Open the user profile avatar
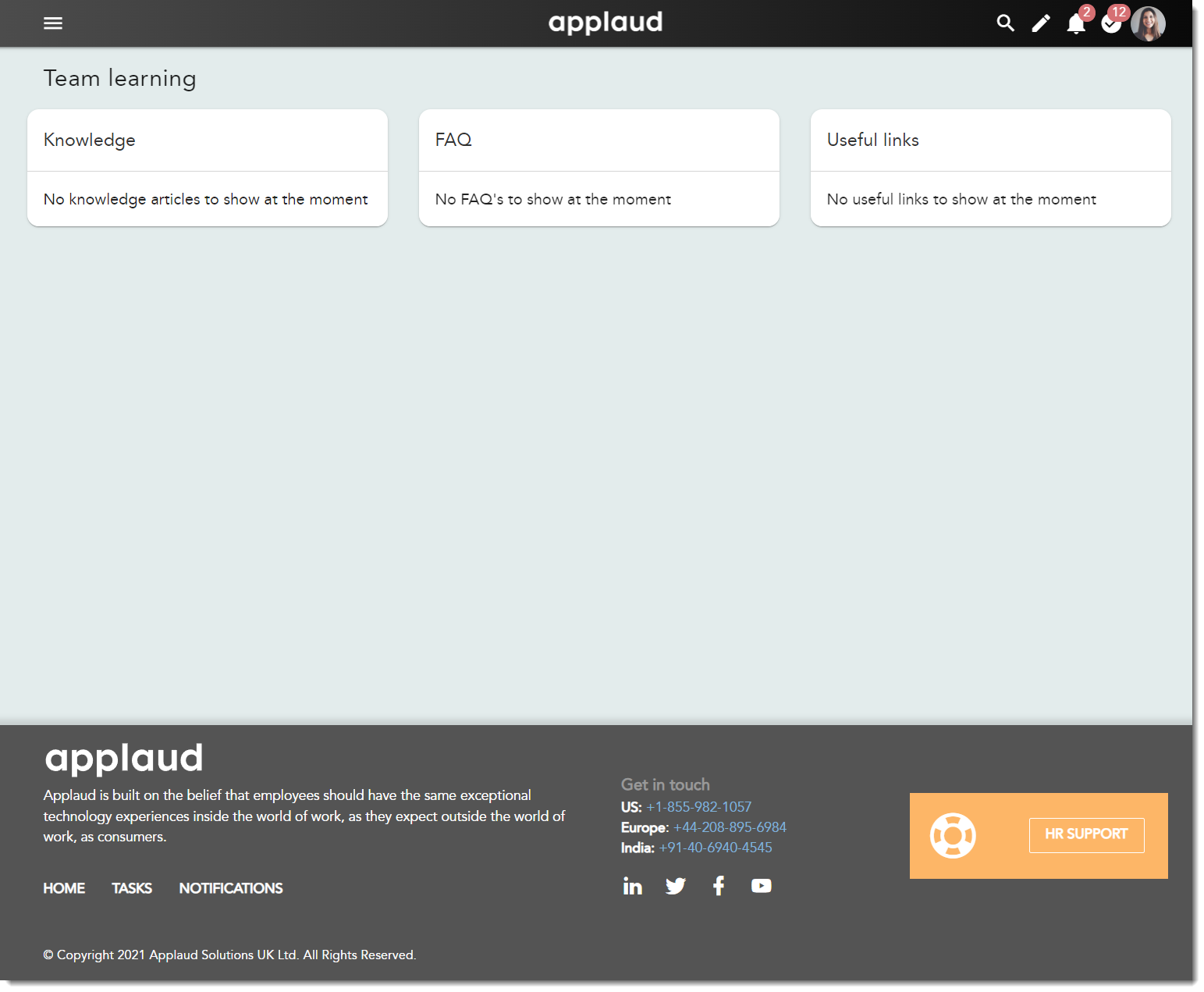This screenshot has height=992, width=1204. pos(1148,23)
